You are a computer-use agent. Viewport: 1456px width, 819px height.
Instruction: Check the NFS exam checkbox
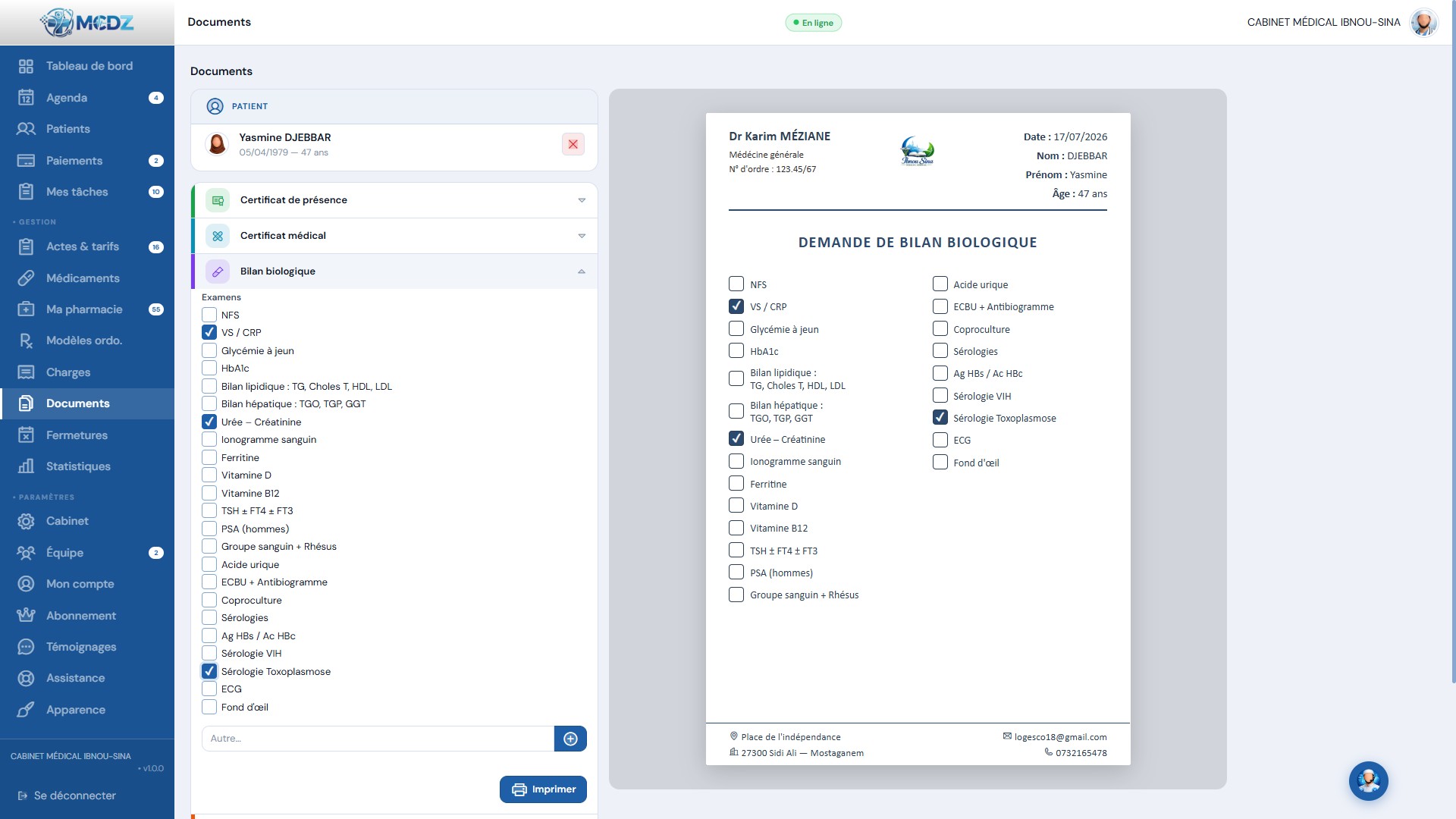click(x=209, y=315)
